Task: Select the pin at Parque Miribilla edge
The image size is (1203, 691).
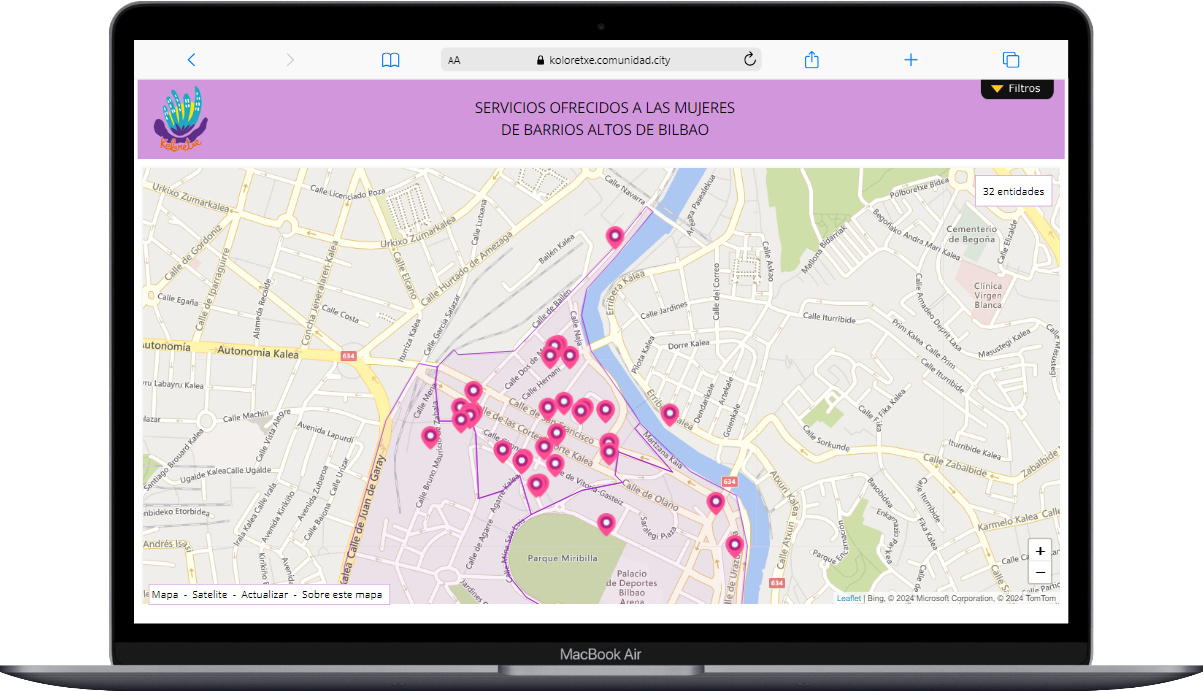Action: pos(606,522)
